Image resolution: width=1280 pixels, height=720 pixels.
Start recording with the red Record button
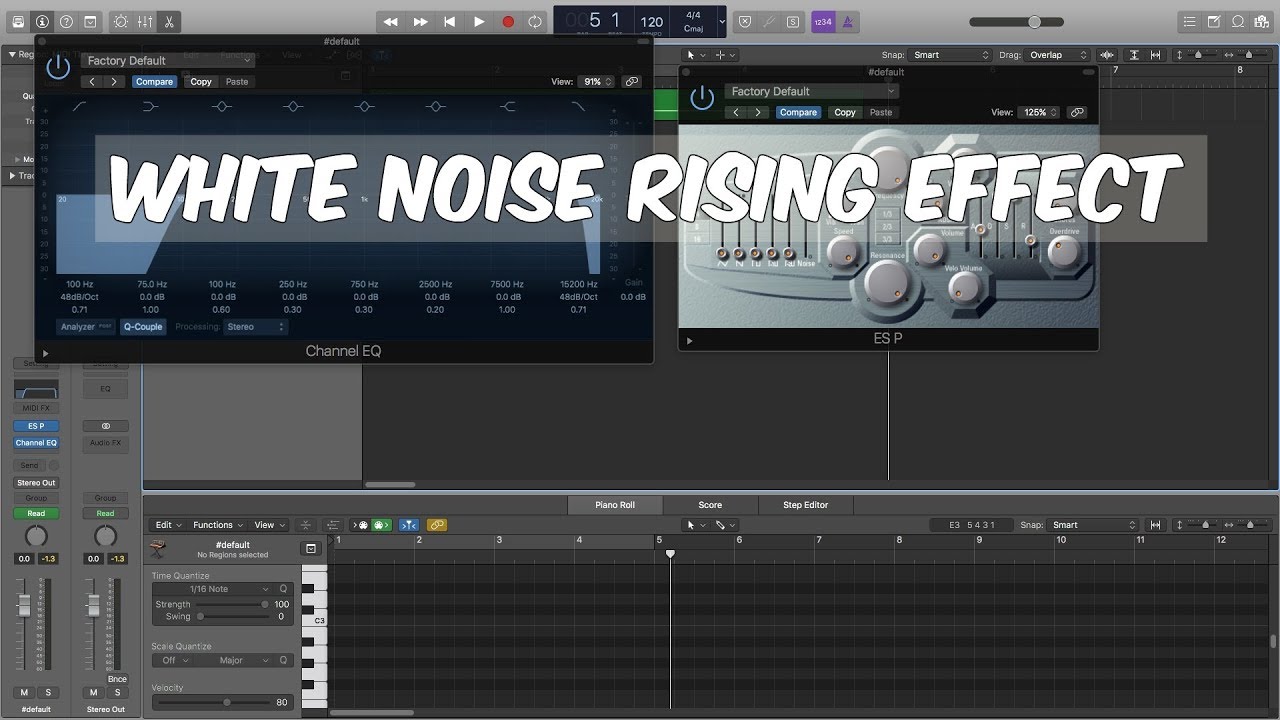pos(507,21)
